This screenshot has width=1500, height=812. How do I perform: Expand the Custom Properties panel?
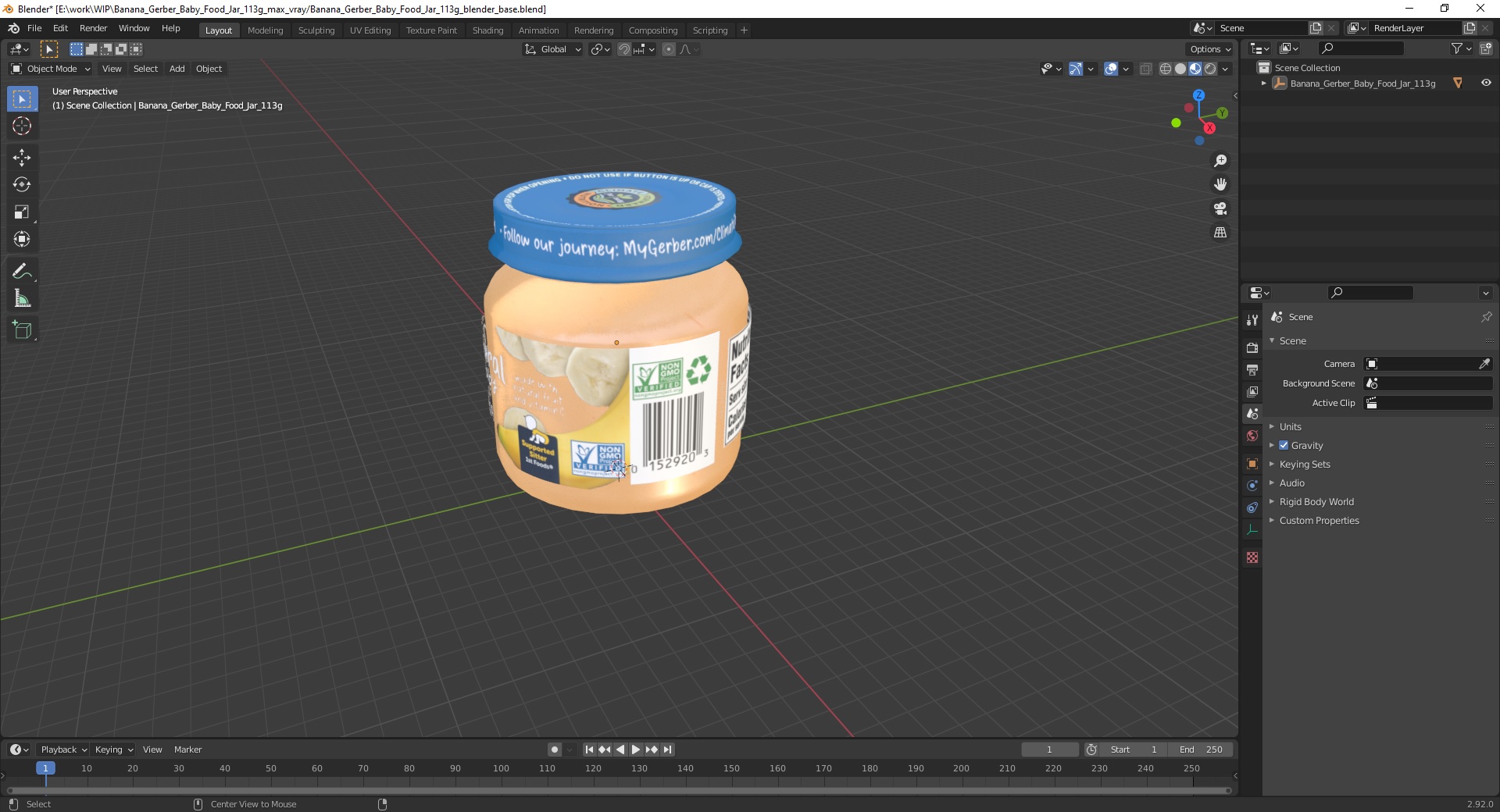[x=1319, y=521]
